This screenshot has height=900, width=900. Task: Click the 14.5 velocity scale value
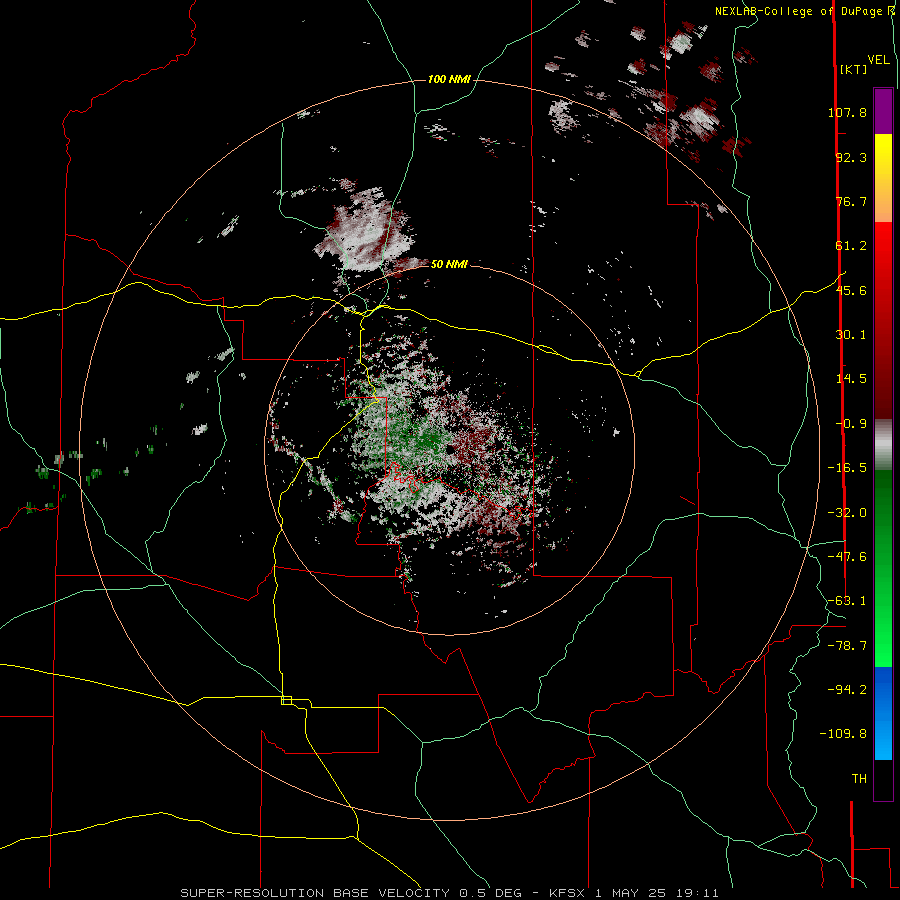851,379
